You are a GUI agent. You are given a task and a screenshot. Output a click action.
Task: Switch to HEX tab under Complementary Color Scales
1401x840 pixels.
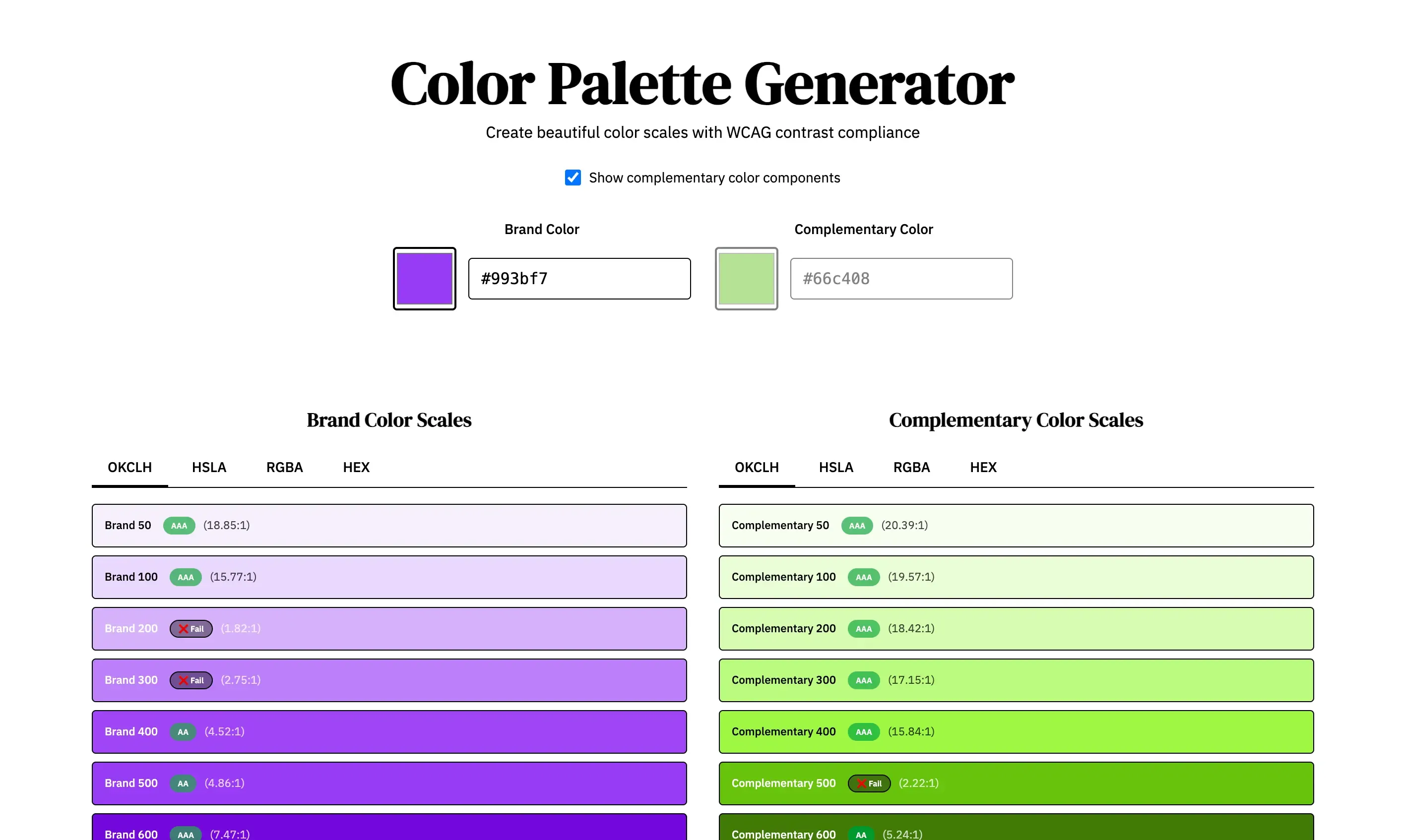pyautogui.click(x=983, y=467)
